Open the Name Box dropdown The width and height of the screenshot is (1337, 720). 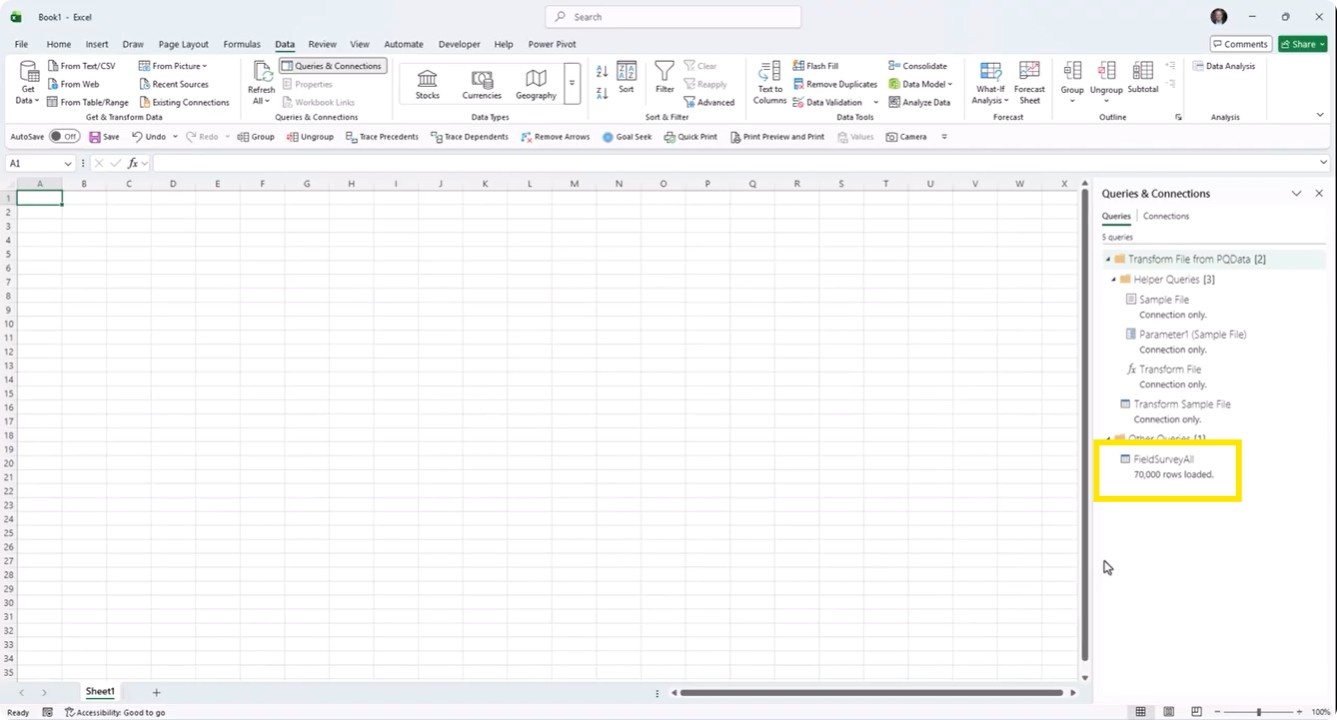68,163
